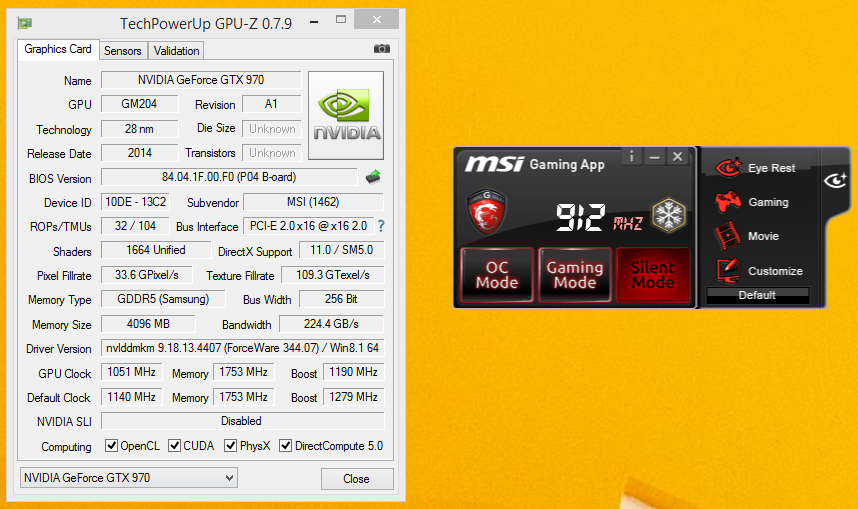Select Customize label

775,271
